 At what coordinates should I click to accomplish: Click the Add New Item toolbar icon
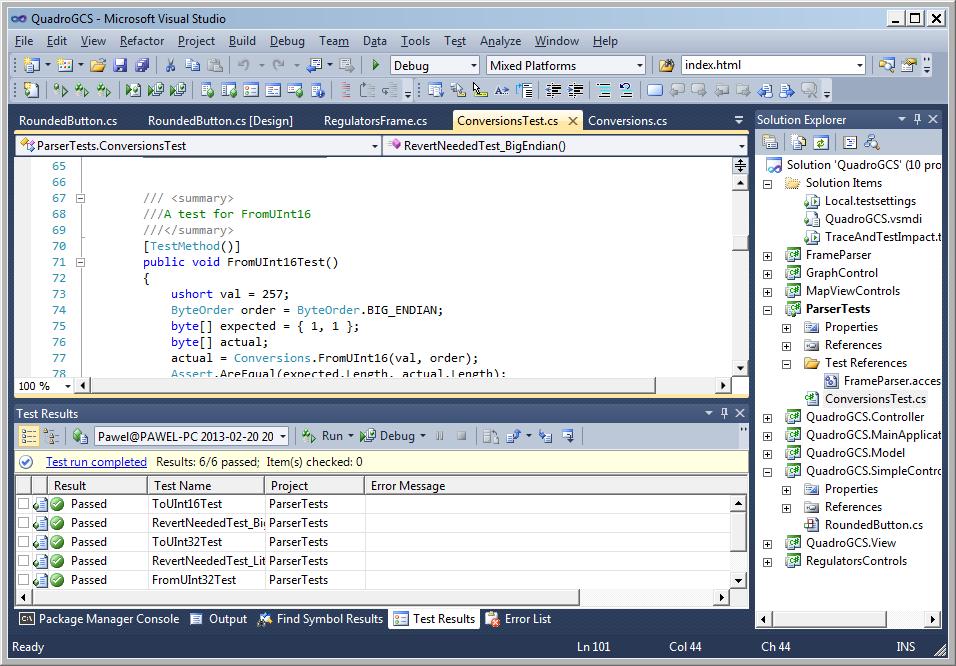coord(65,65)
